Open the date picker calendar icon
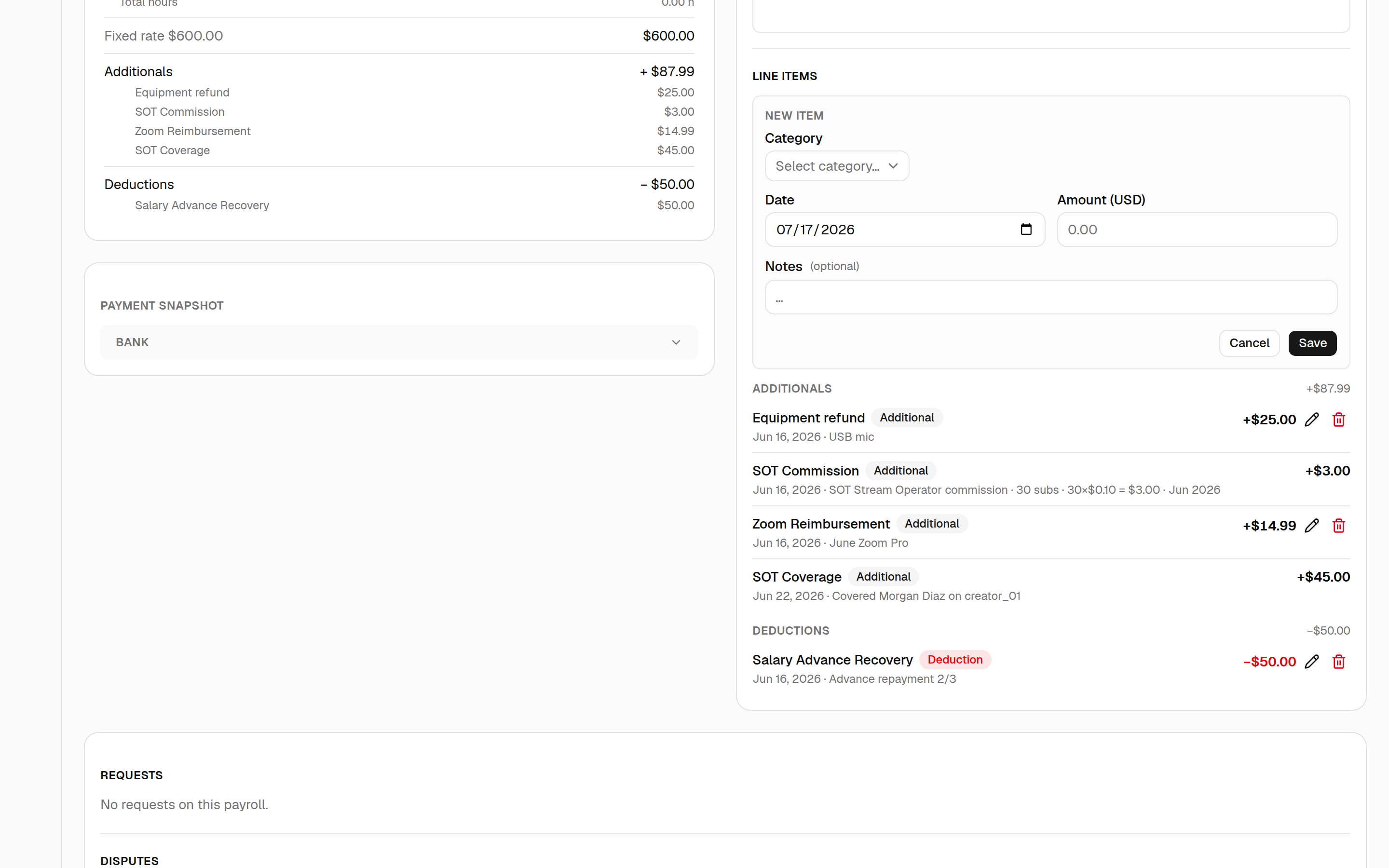The height and width of the screenshot is (868, 1389). tap(1026, 230)
